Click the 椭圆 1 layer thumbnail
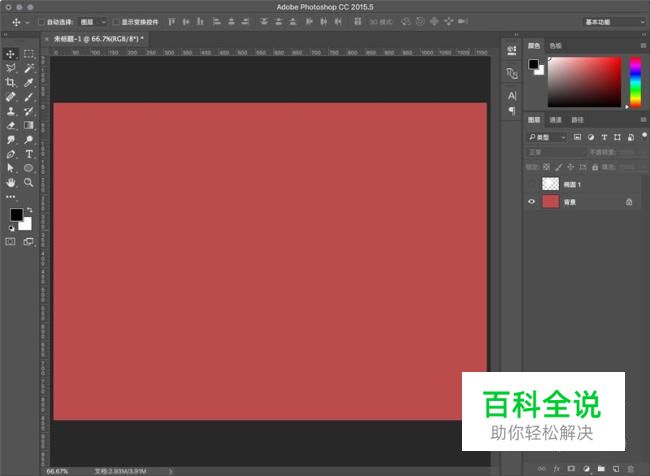 pyautogui.click(x=551, y=184)
